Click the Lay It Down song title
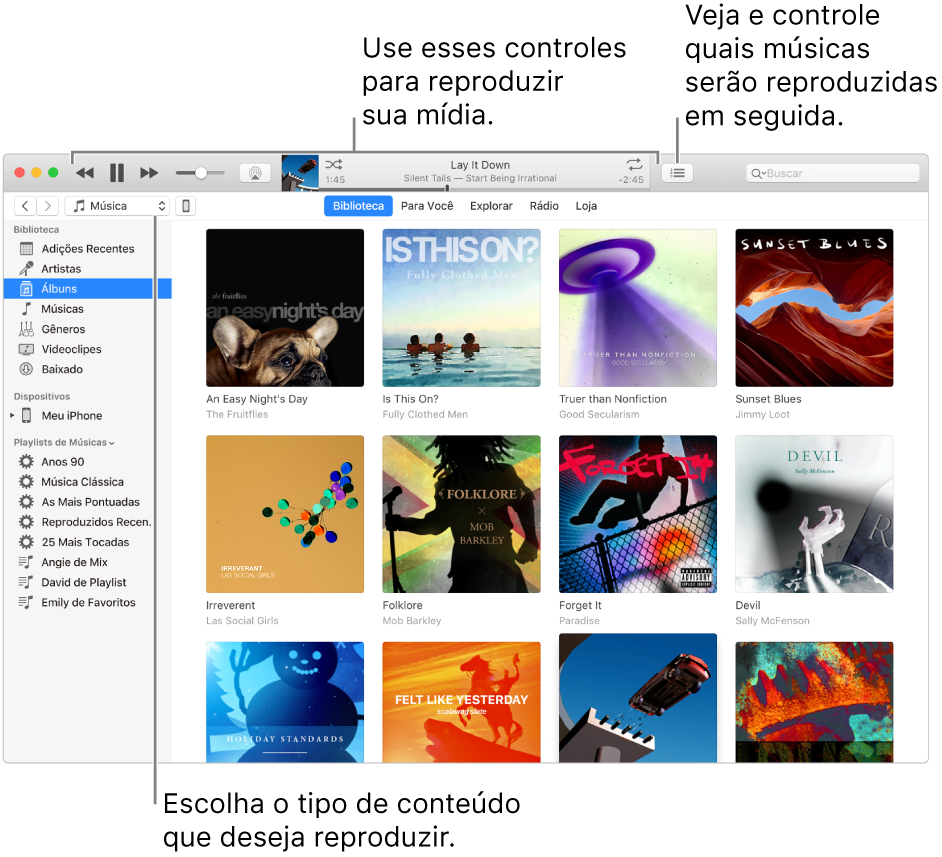Viewport: 942px width, 857px height. [x=480, y=165]
